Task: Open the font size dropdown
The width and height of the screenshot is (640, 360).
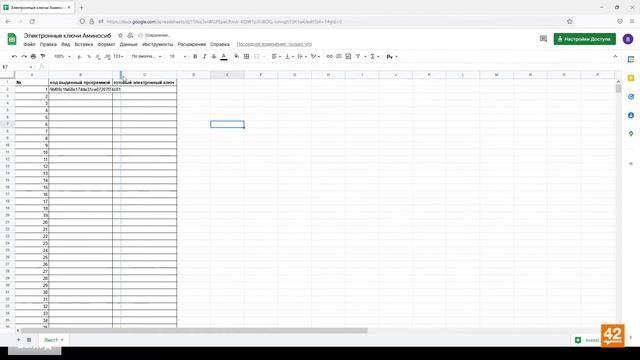Action: (x=178, y=56)
